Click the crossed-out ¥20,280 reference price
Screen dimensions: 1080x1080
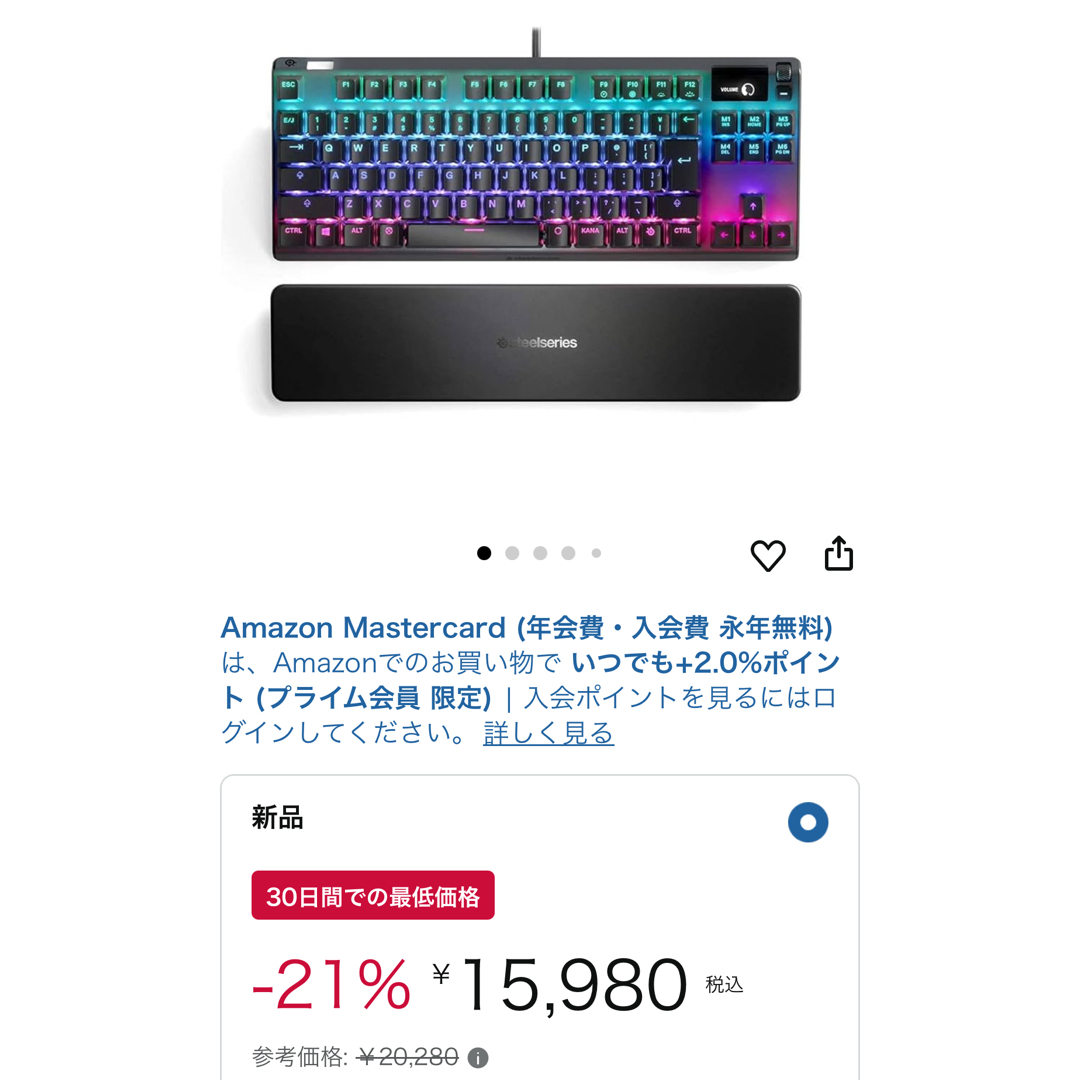(408, 1057)
